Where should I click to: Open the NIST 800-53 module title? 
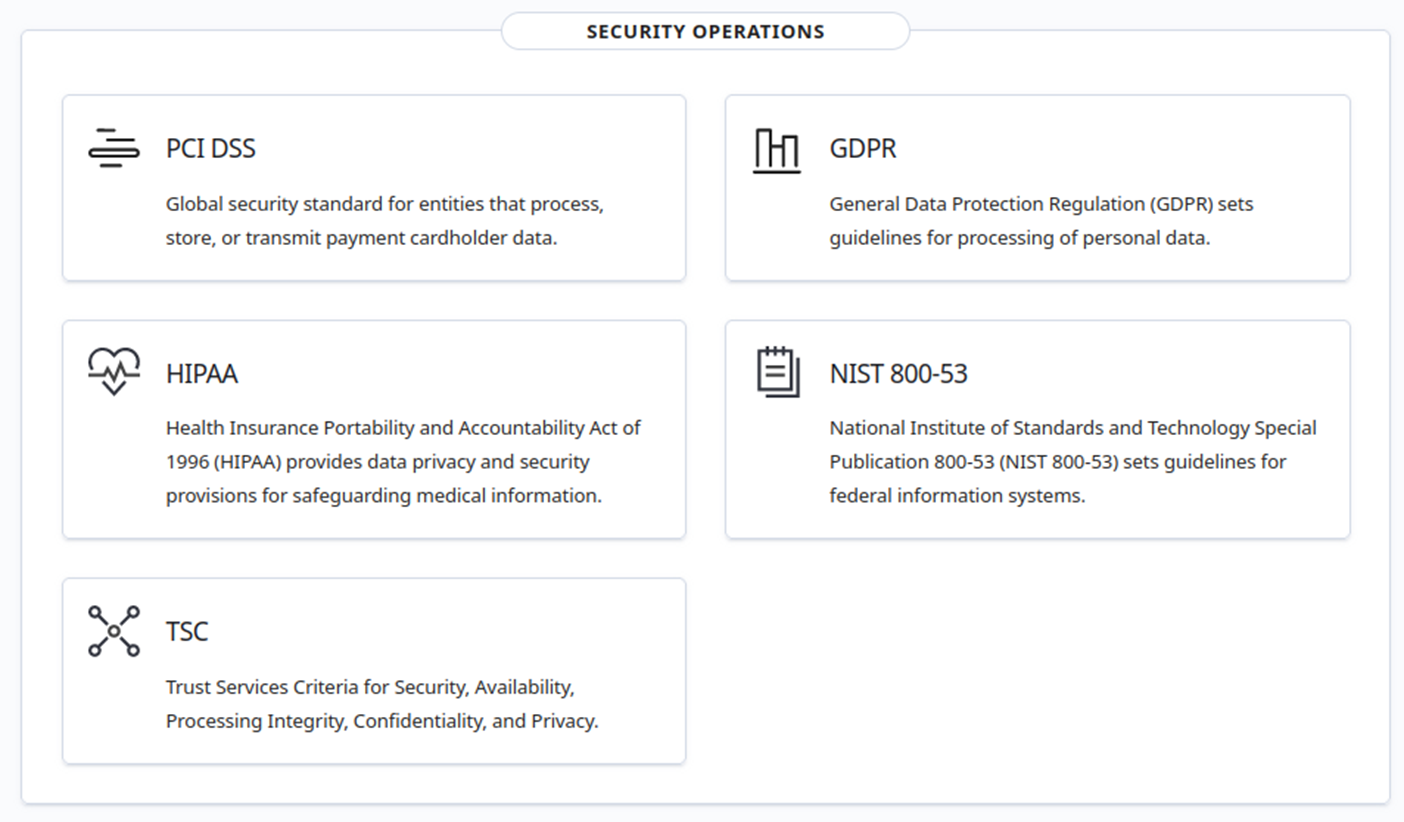click(899, 374)
